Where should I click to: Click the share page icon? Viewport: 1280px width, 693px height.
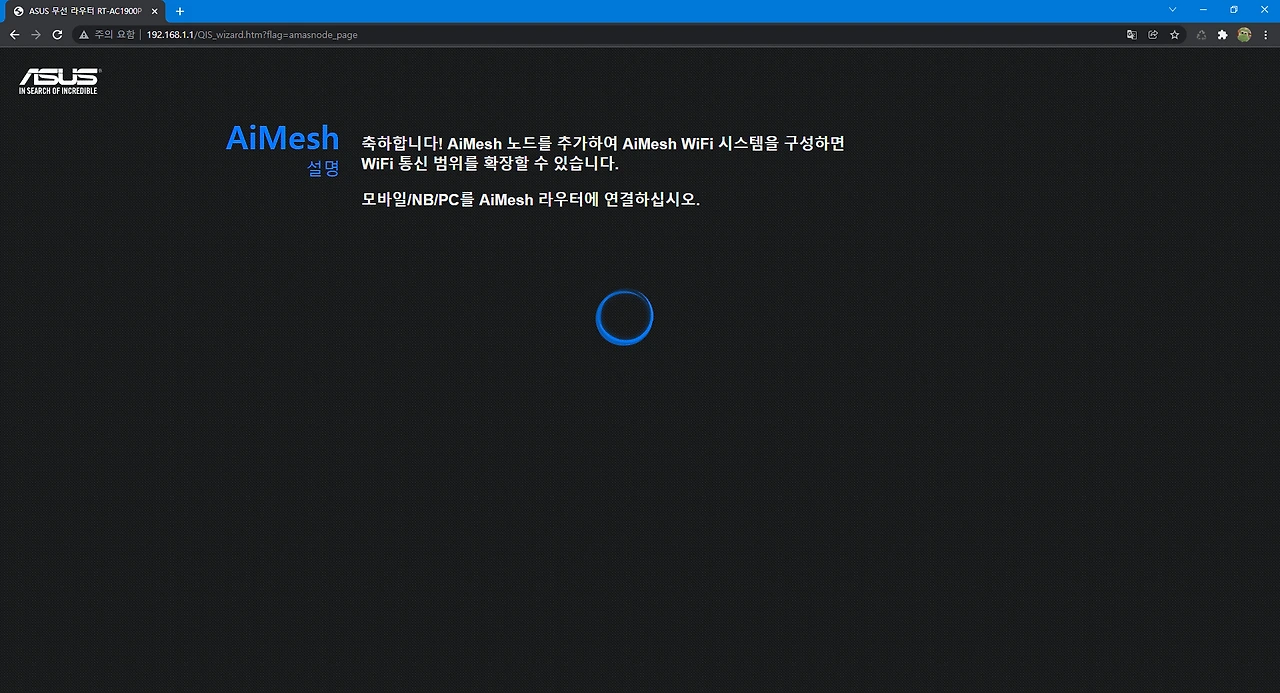pos(1153,34)
